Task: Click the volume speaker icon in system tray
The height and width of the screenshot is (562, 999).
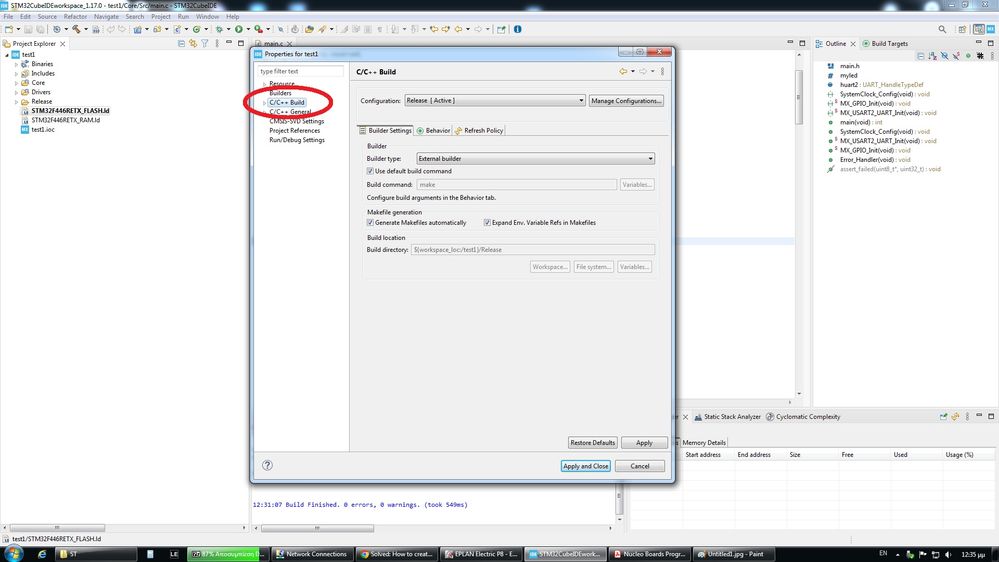Action: tap(948, 554)
